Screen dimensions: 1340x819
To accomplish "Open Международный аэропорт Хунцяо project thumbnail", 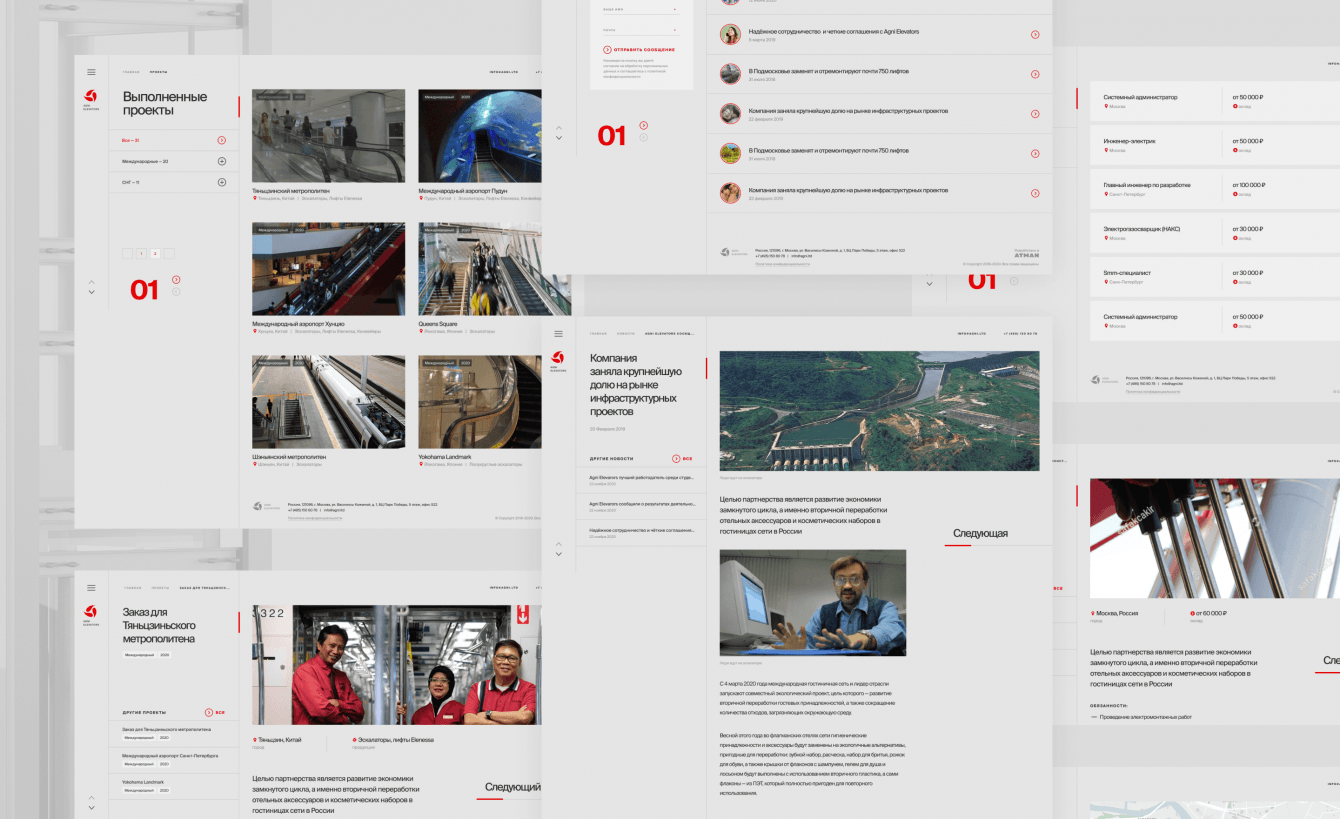I will pos(328,269).
